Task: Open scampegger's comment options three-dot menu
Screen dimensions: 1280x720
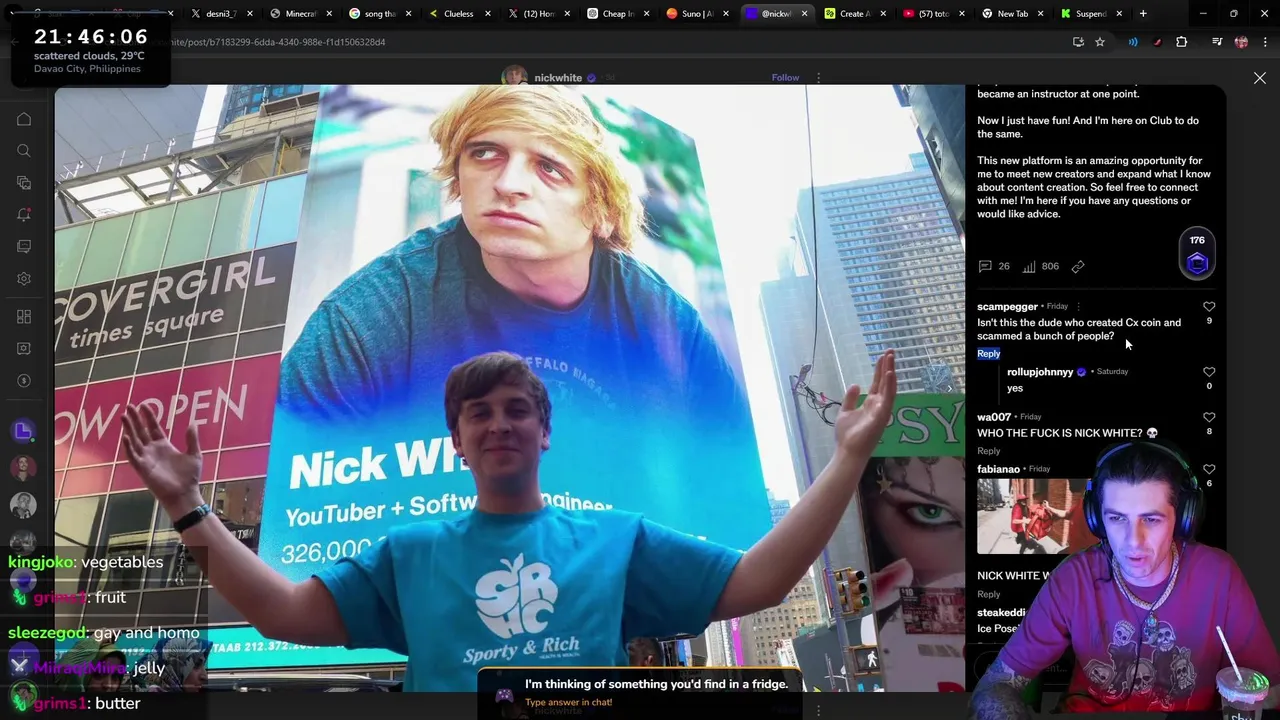Action: [1080, 306]
